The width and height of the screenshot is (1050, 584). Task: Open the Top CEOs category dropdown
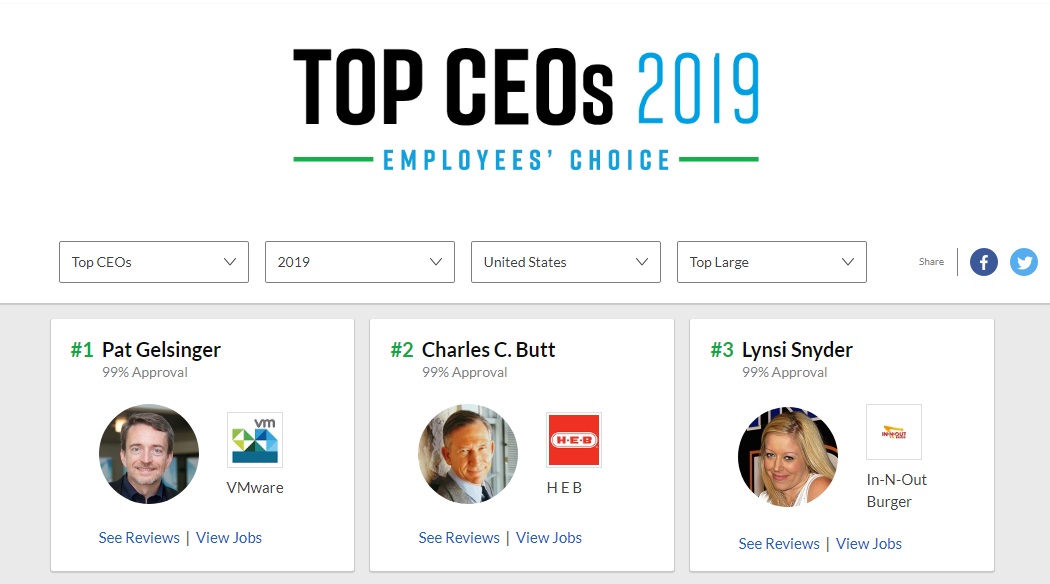pos(154,262)
